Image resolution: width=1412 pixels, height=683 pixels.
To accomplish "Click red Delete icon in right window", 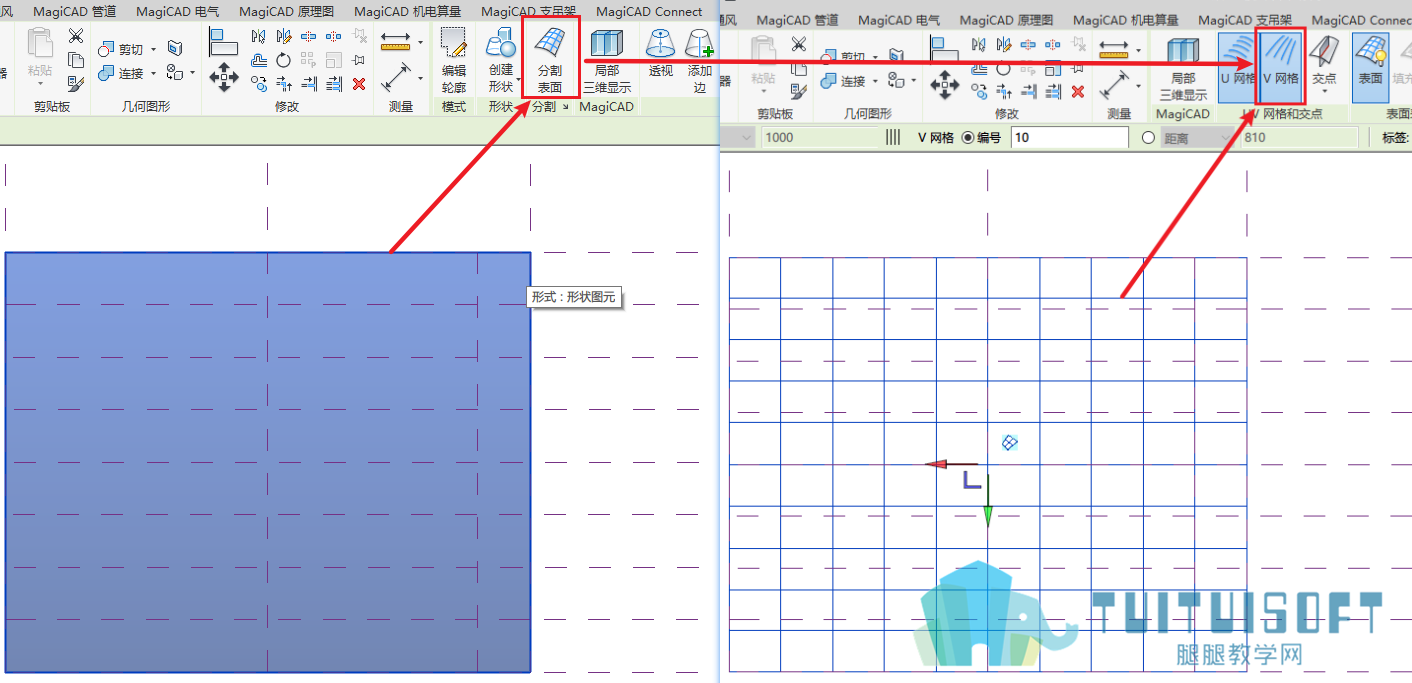I will (1078, 91).
